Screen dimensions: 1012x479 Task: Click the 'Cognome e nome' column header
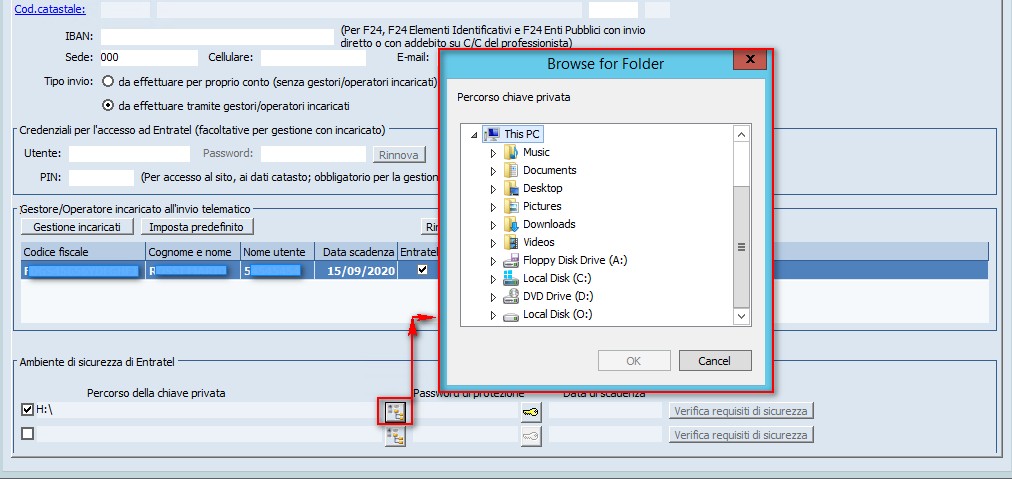point(193,252)
